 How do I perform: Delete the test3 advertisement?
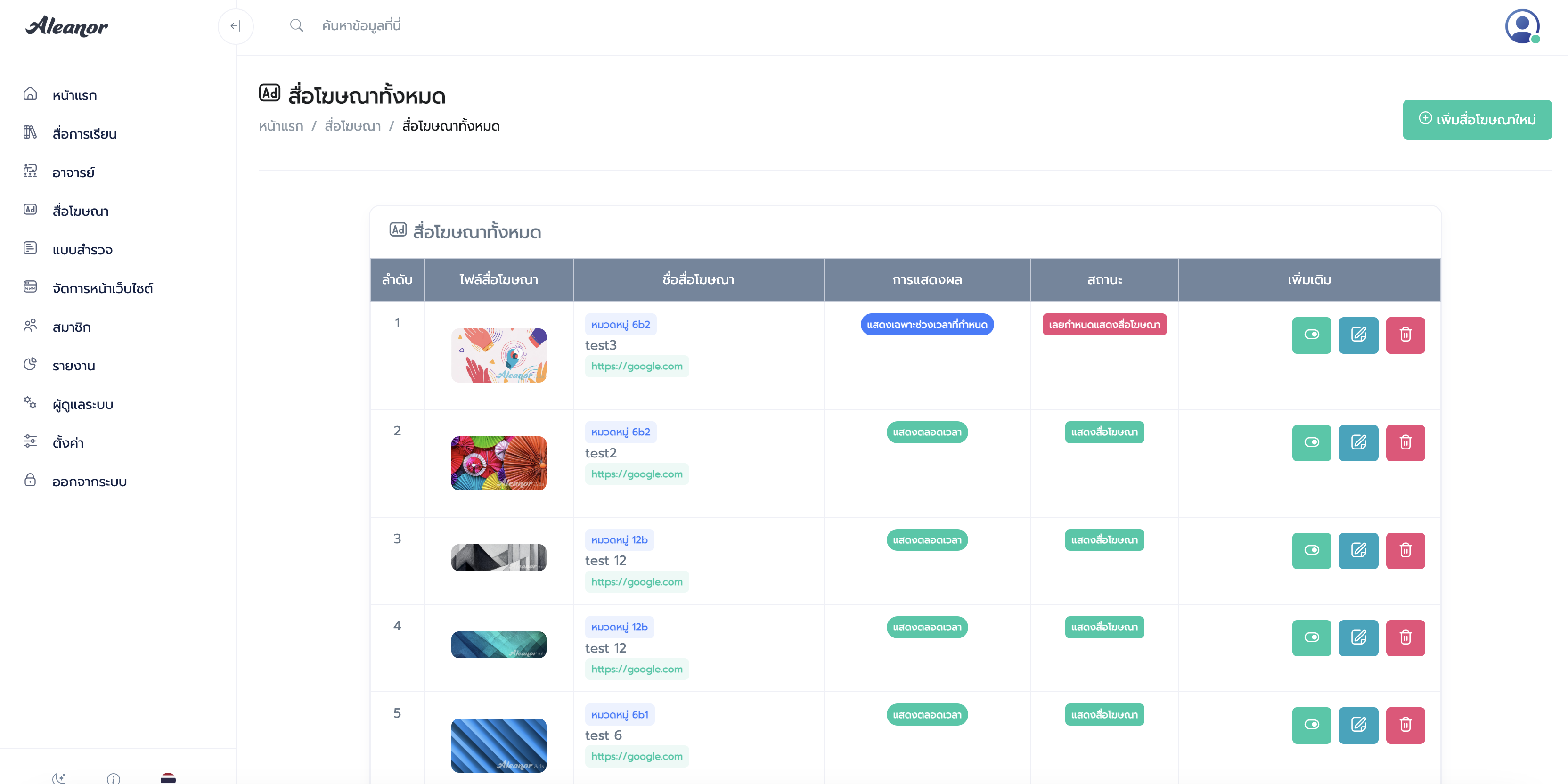(x=1405, y=335)
